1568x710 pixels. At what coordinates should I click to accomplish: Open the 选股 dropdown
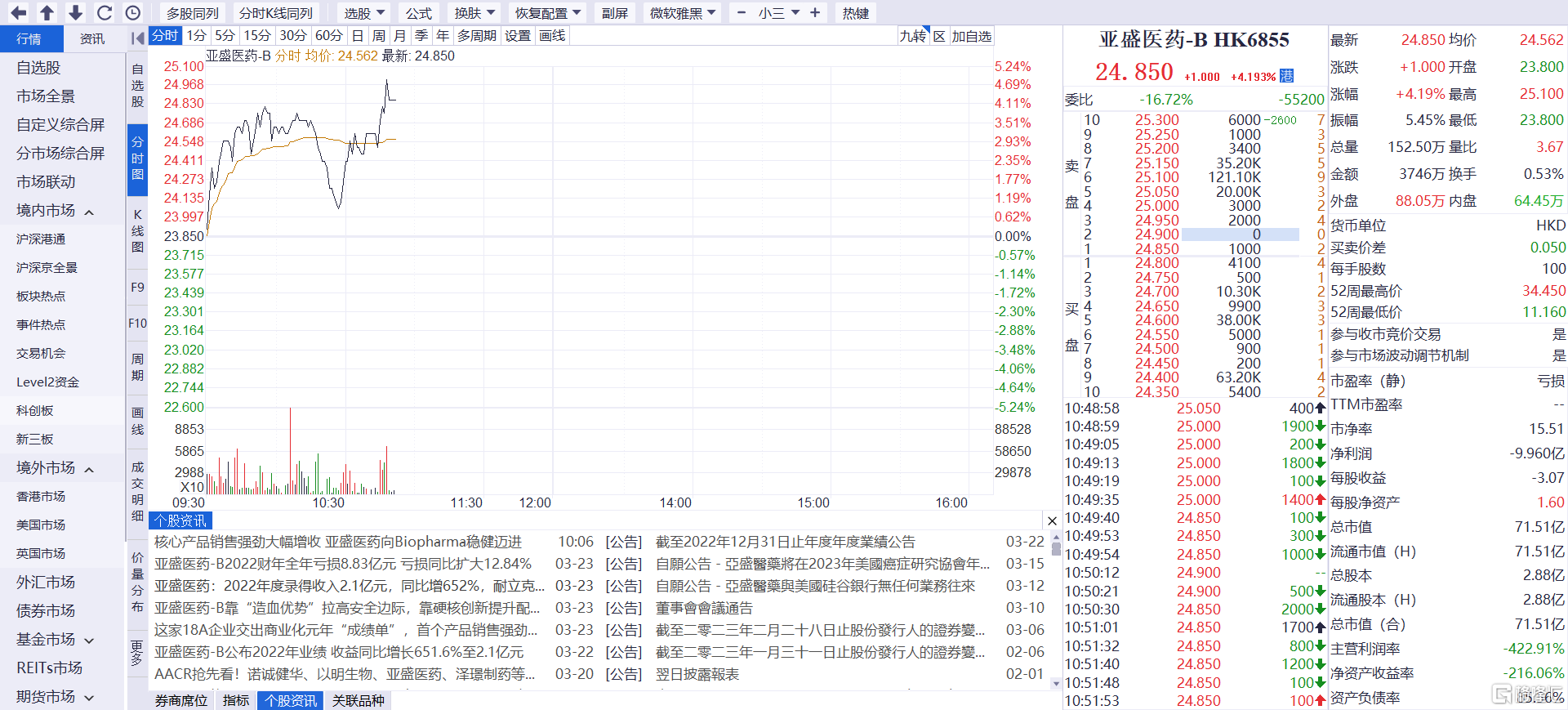point(364,13)
